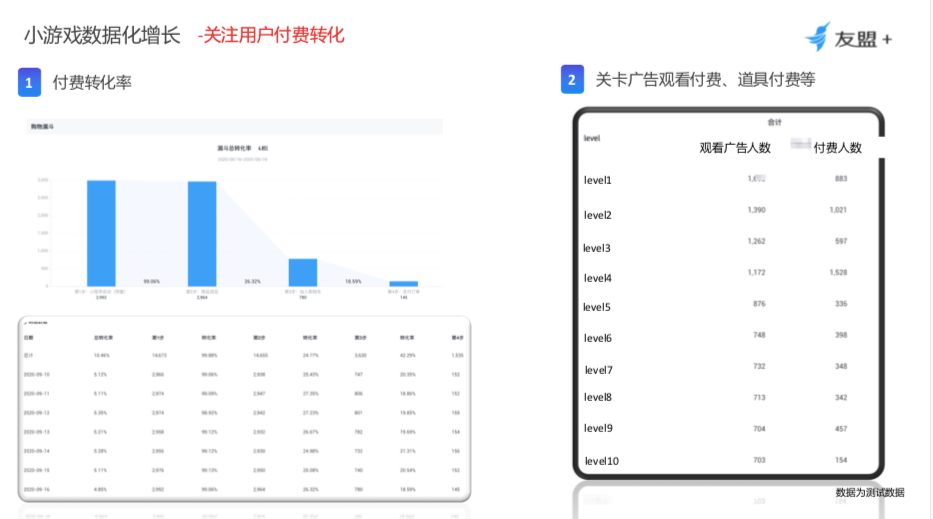
Task: Click the 数据为测试数据 note
Action: click(870, 492)
